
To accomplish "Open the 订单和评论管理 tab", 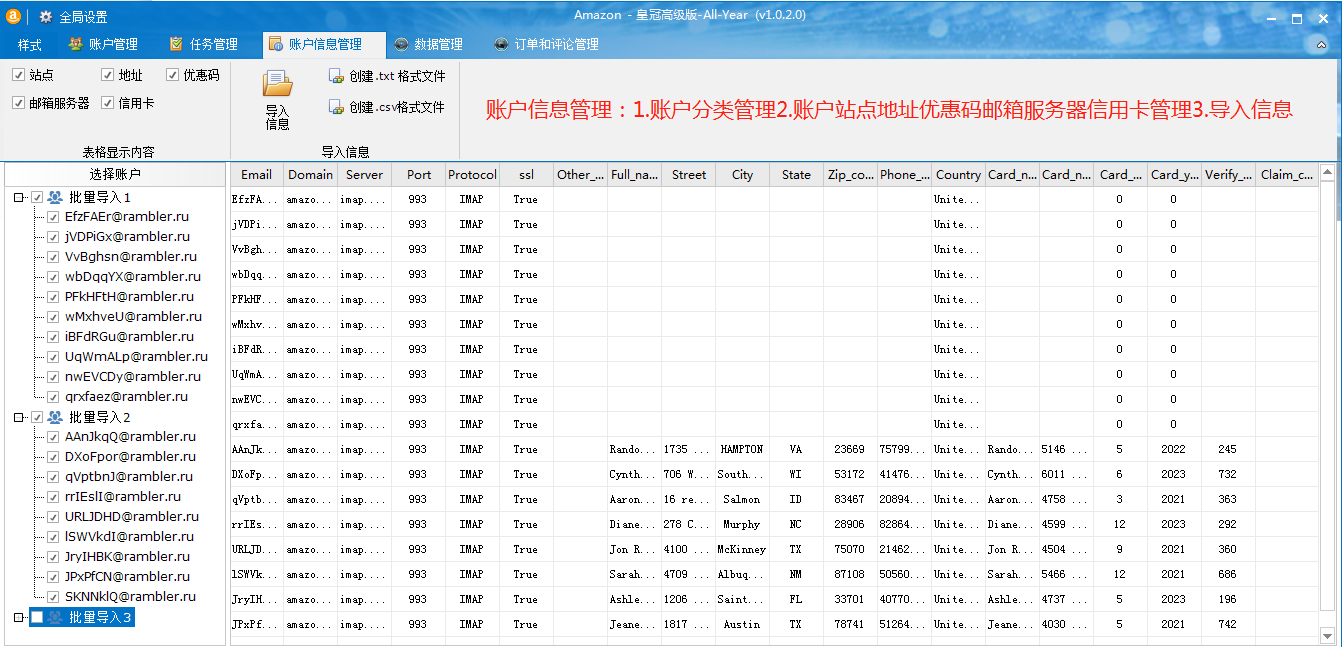I will [x=546, y=44].
